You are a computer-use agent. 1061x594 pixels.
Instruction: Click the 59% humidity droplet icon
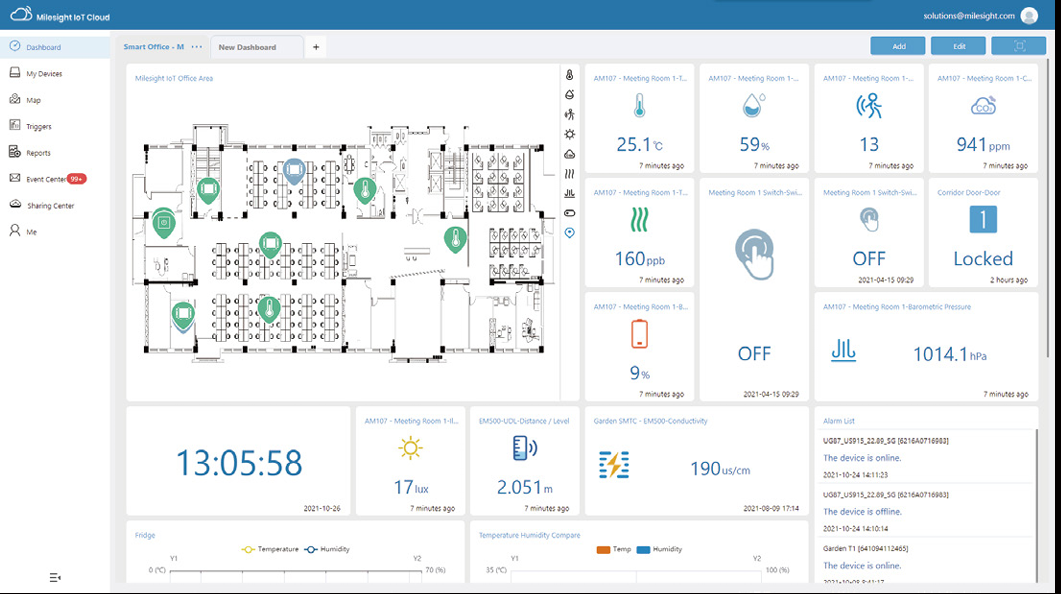pos(753,106)
